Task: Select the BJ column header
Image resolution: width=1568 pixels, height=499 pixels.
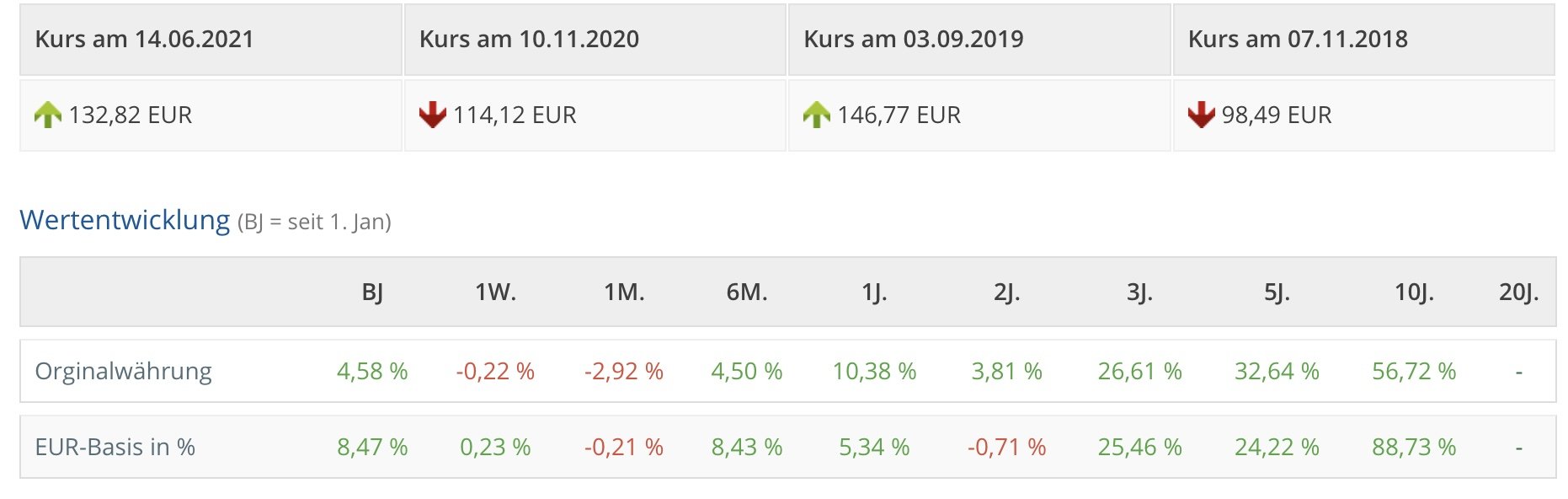Action: 372,292
